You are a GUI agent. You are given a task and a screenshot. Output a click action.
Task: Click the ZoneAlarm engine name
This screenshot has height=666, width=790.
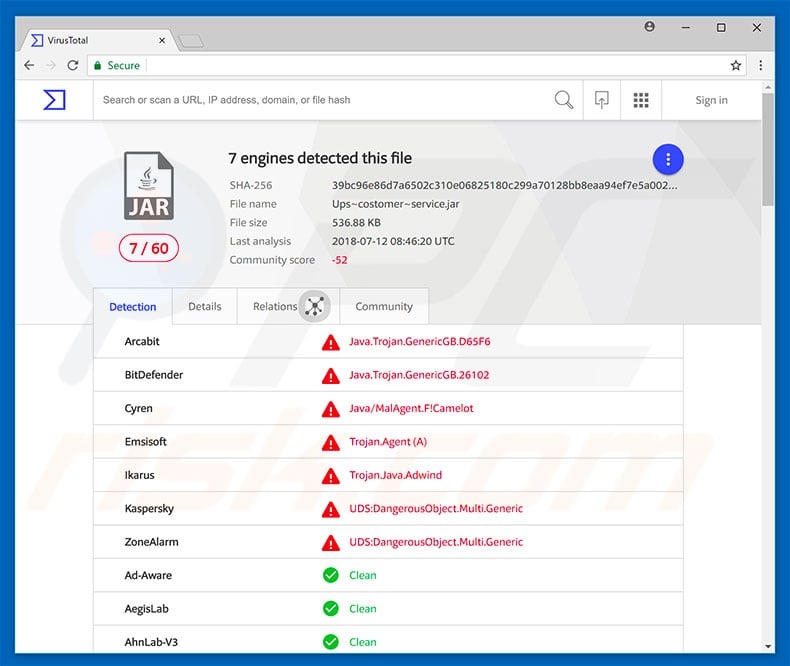pos(152,542)
